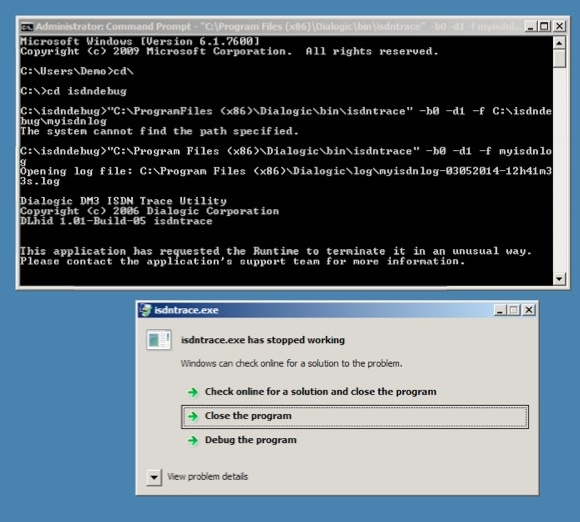Select Close the program option
580x522 pixels.
coord(355,417)
